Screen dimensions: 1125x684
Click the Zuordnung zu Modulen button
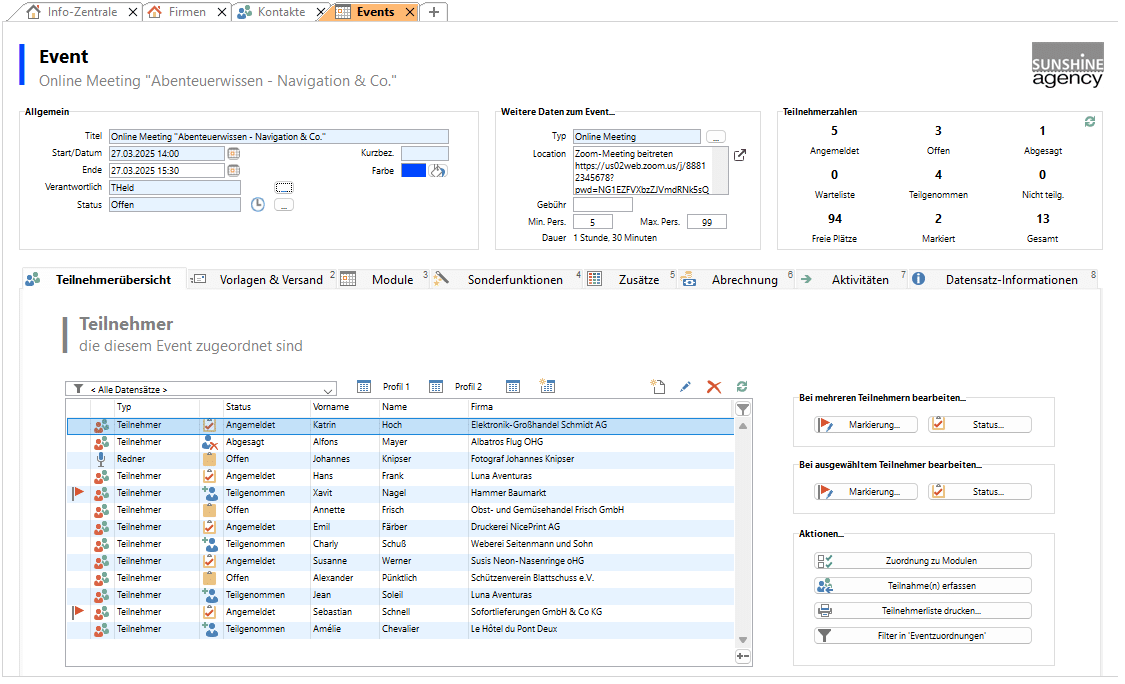point(922,561)
